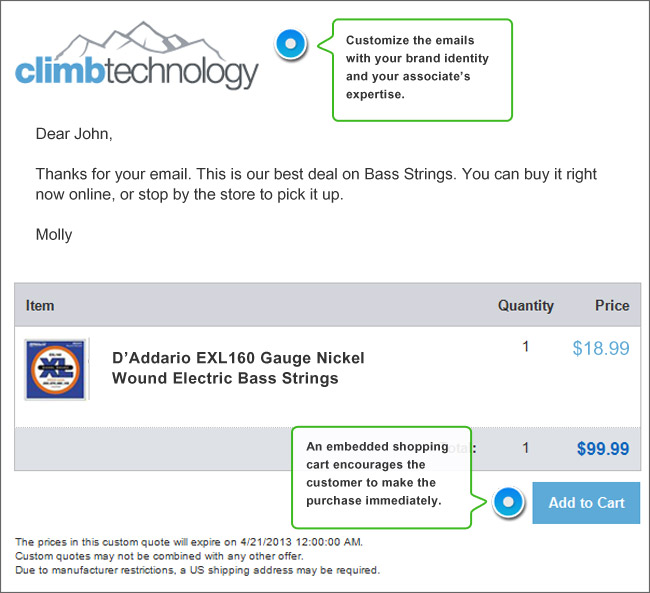Click the Item column header
This screenshot has height=593, width=650.
click(x=40, y=306)
